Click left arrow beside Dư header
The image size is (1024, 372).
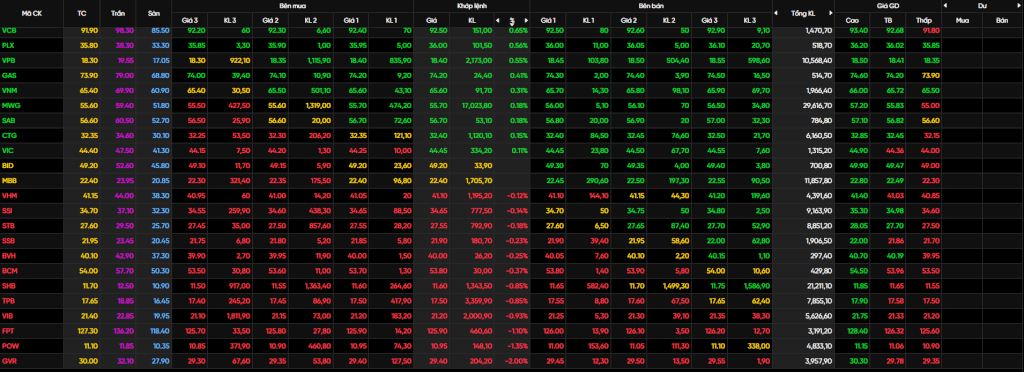[x=946, y=5]
